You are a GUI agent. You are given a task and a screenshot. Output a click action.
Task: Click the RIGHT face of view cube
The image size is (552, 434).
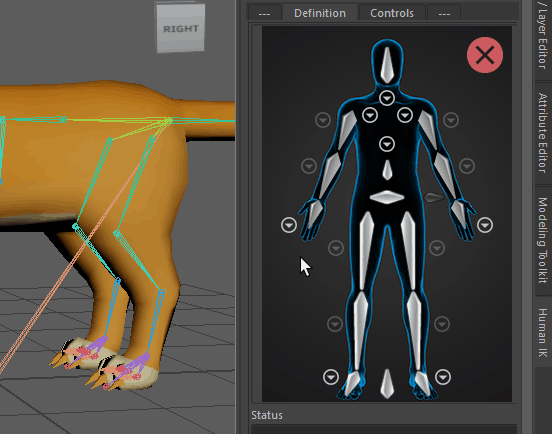tap(181, 28)
